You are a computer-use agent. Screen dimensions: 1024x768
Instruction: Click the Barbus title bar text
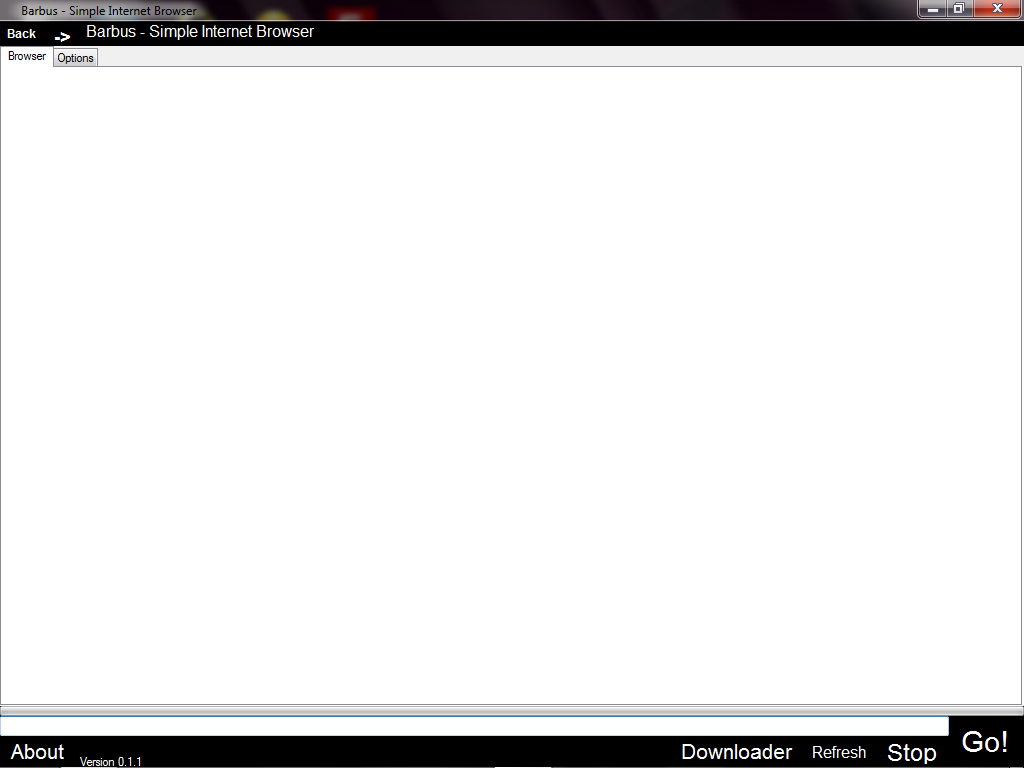pos(106,10)
